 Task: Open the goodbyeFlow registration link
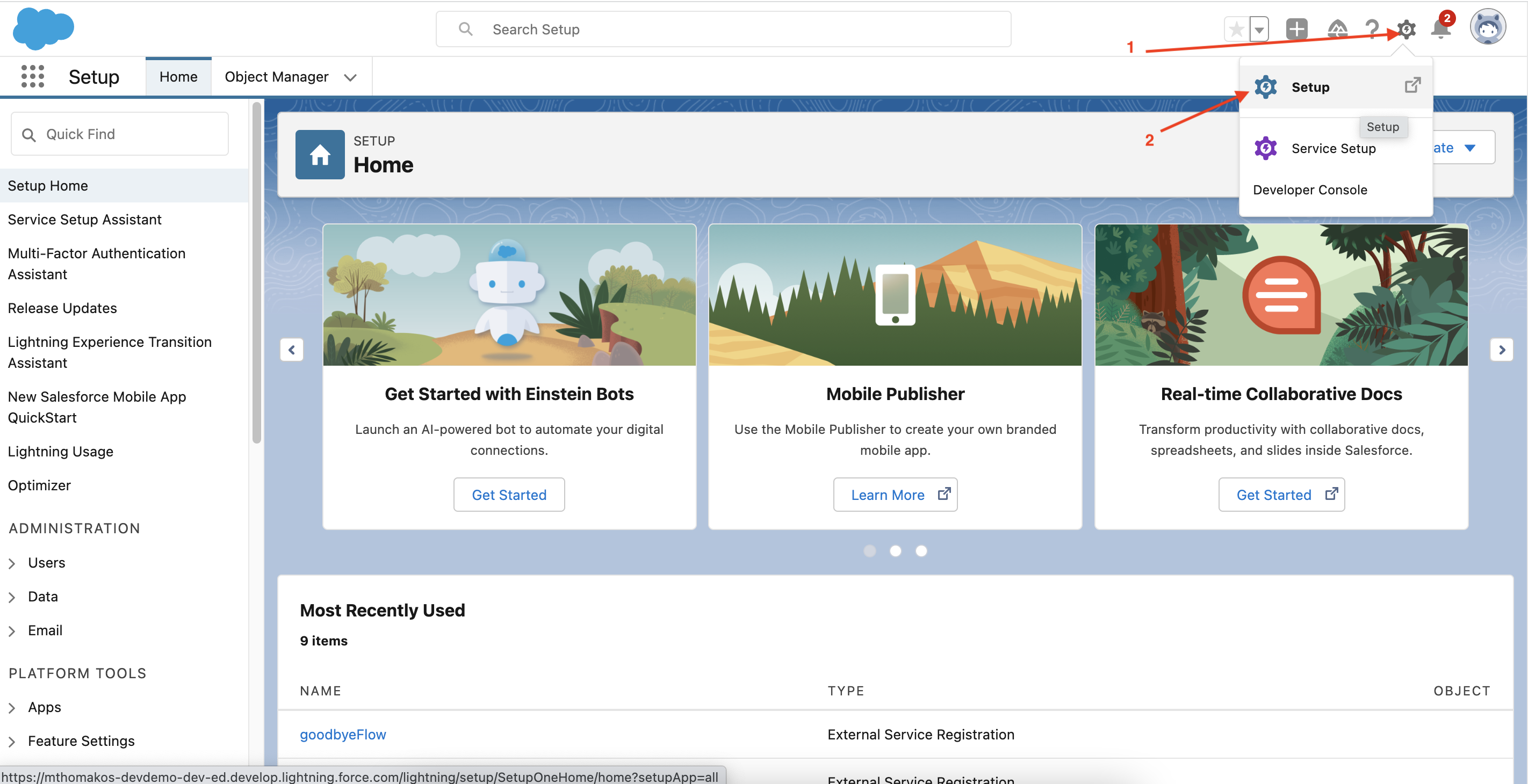click(x=342, y=734)
